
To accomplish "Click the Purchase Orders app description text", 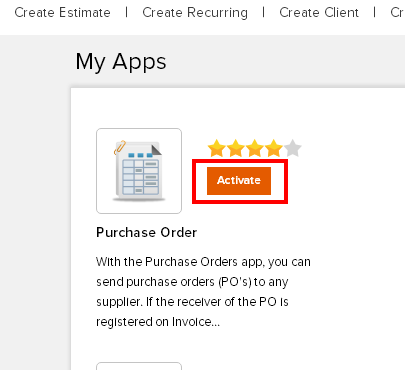I will click(203, 292).
